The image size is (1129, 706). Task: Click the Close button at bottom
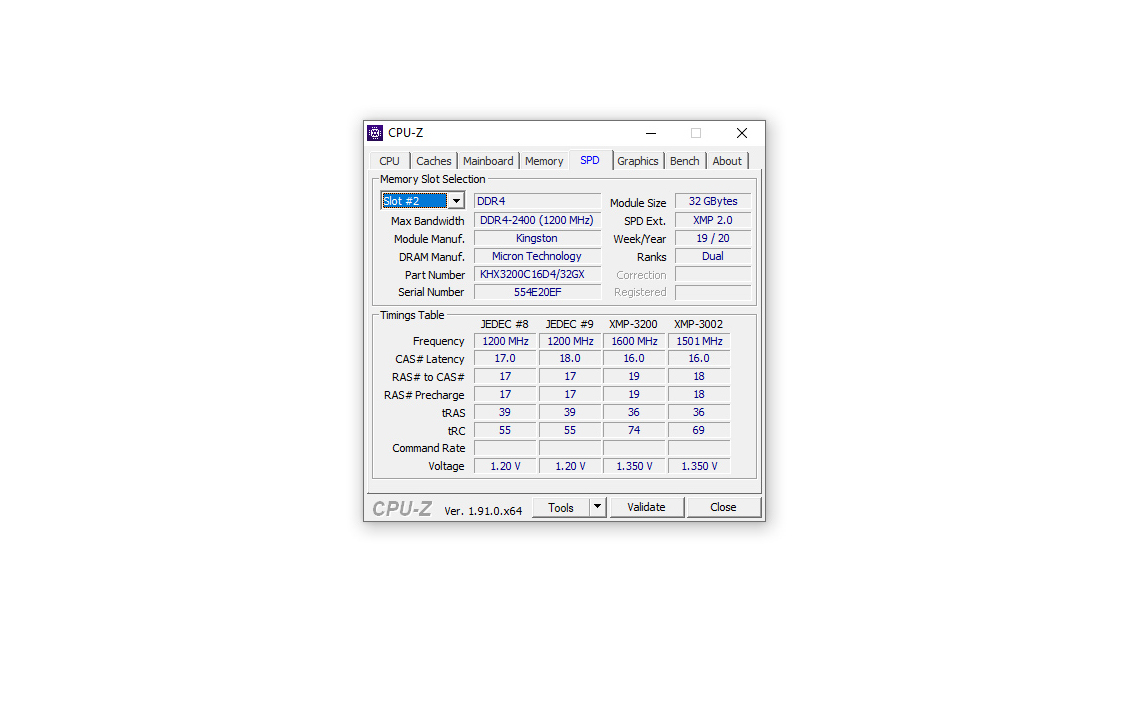click(723, 507)
